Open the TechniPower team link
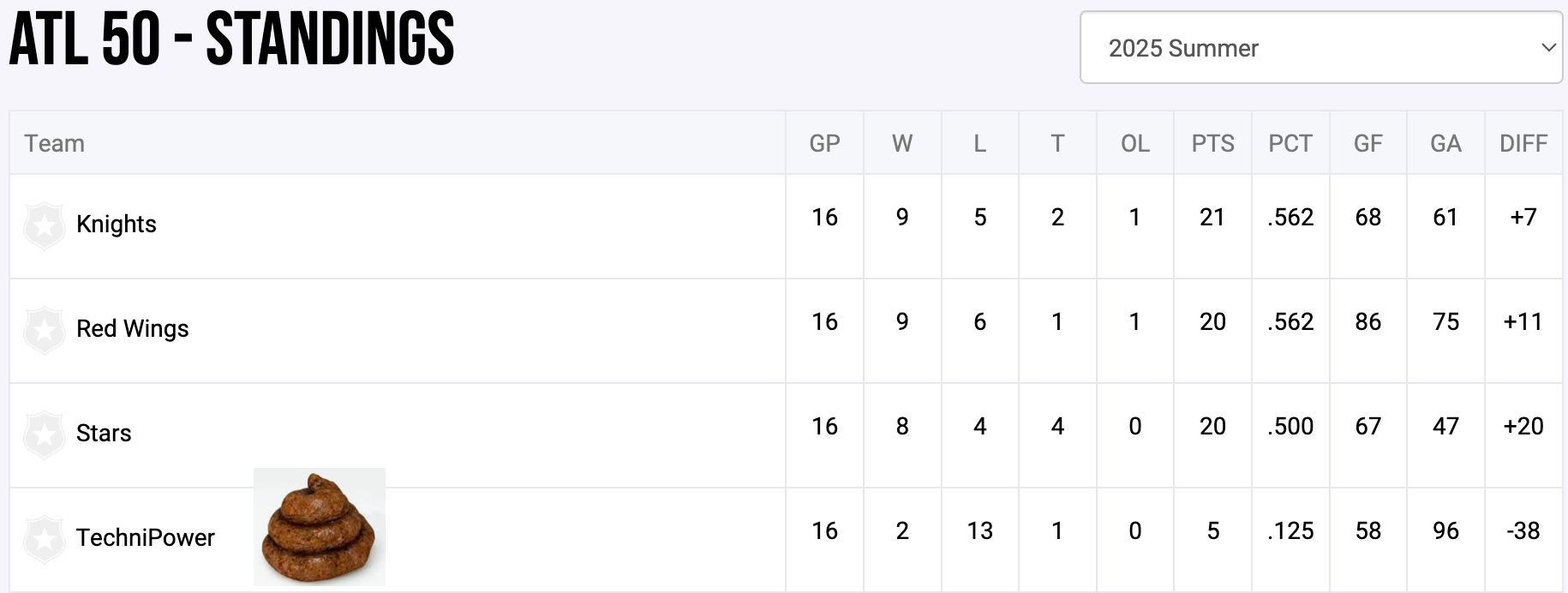1568x593 pixels. [145, 538]
